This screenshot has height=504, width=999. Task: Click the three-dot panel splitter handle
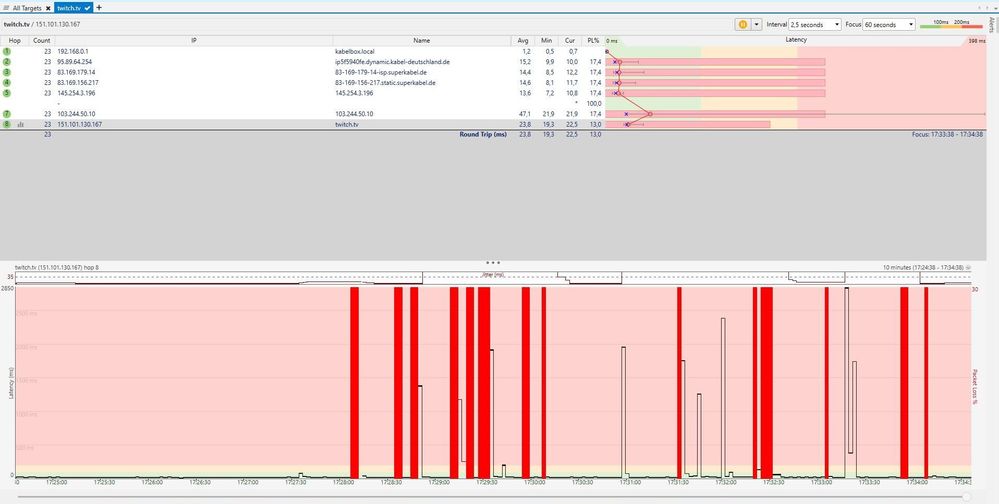click(x=492, y=262)
